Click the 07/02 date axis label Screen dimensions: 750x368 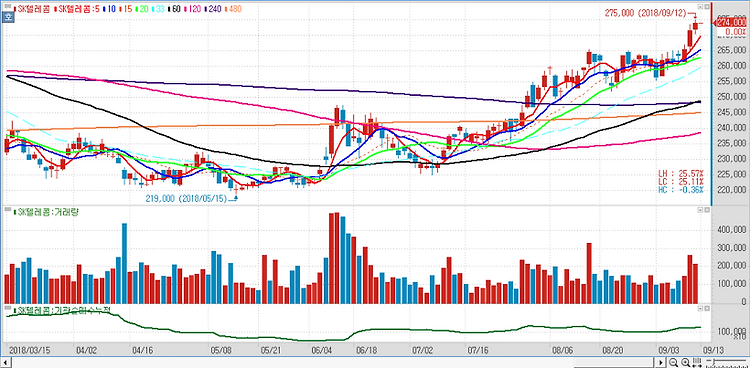click(x=421, y=350)
